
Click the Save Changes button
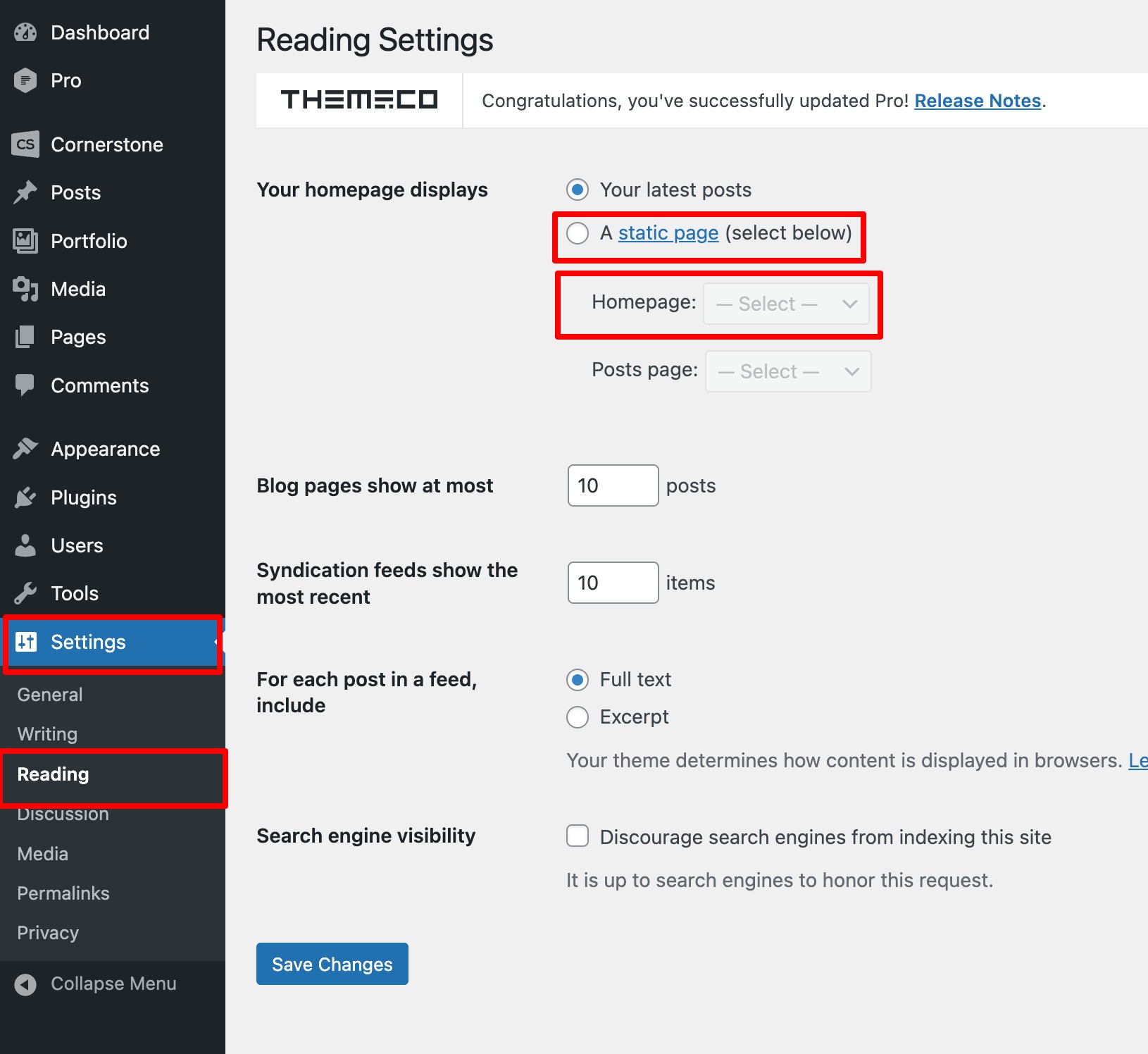pos(332,964)
